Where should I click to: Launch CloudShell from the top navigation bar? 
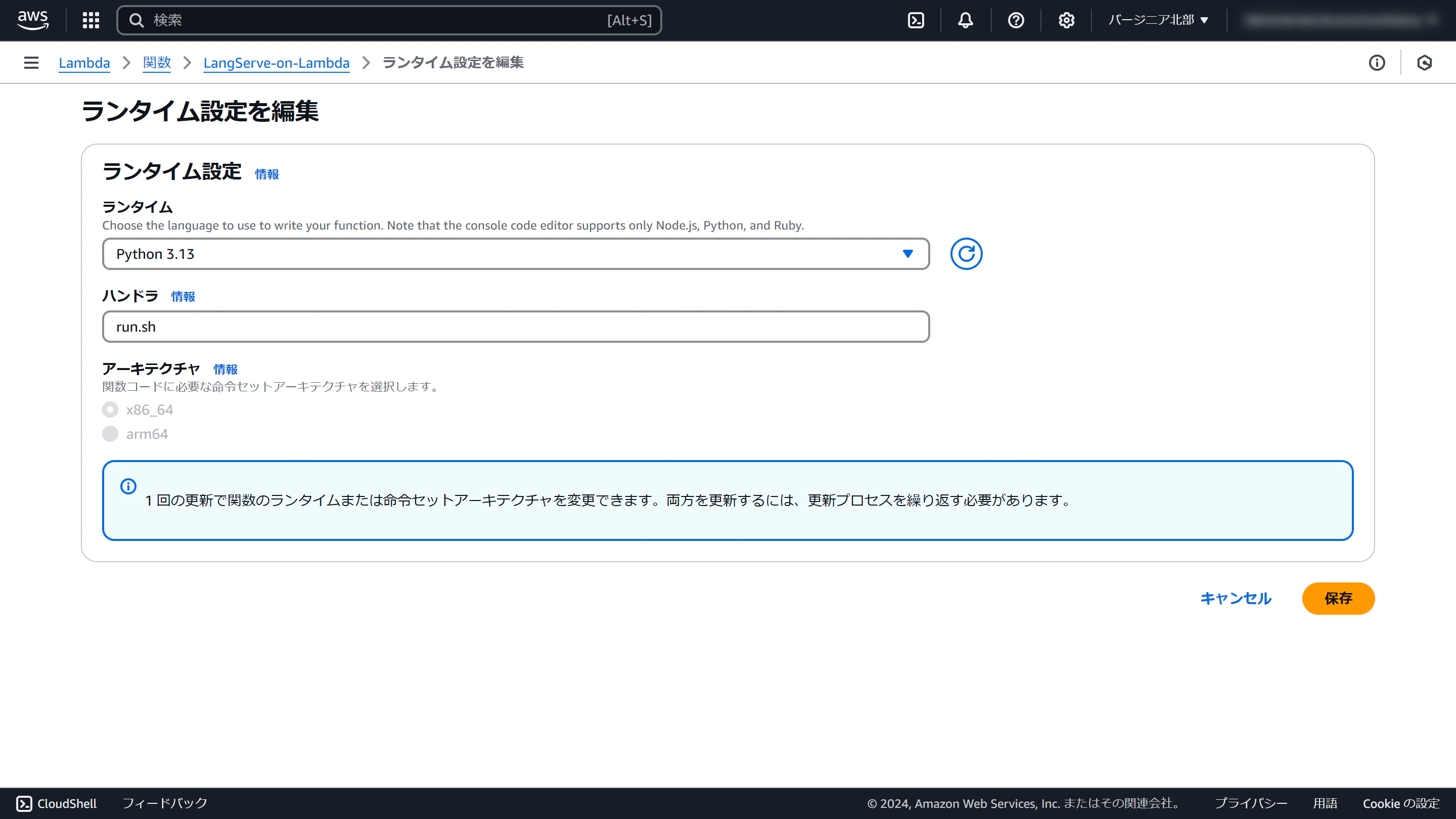point(916,20)
